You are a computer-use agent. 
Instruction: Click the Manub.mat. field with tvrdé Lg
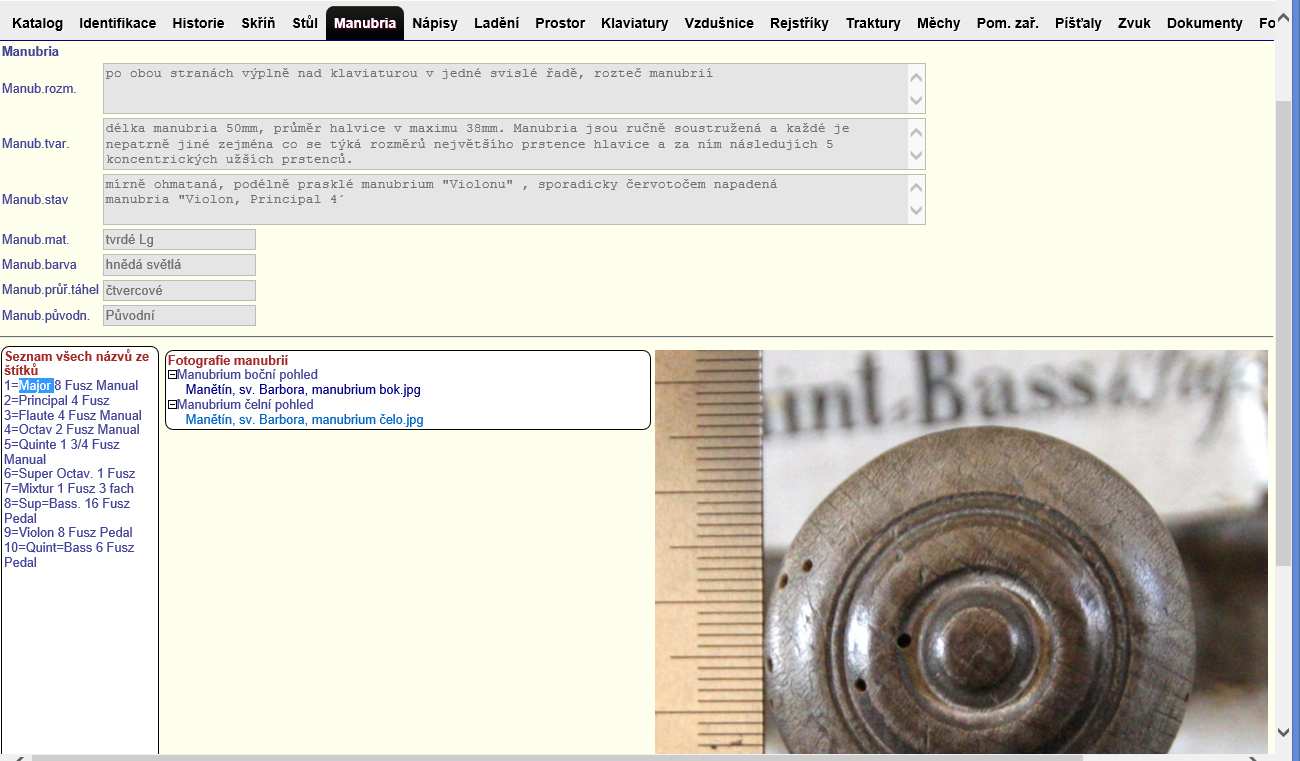tap(179, 240)
